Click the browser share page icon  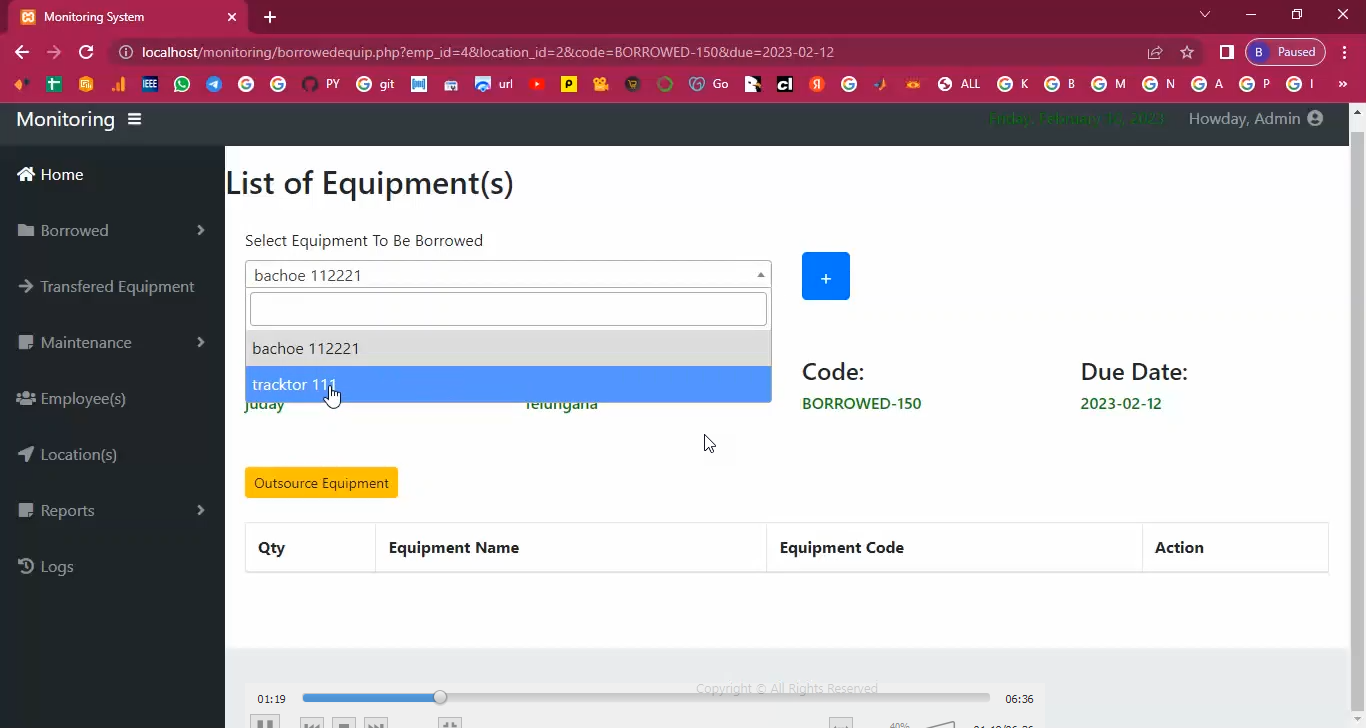(1155, 52)
